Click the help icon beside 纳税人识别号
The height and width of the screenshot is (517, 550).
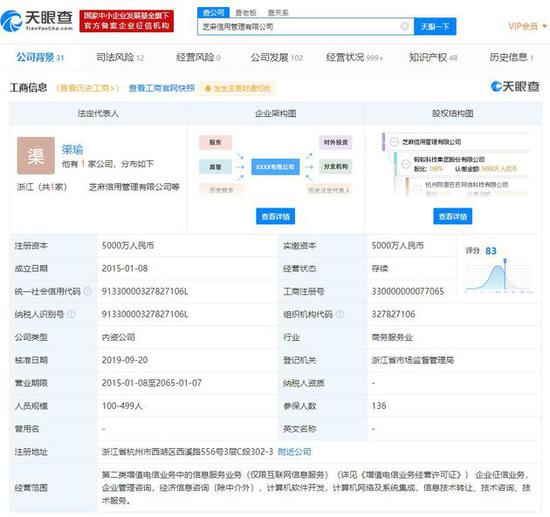[71, 314]
